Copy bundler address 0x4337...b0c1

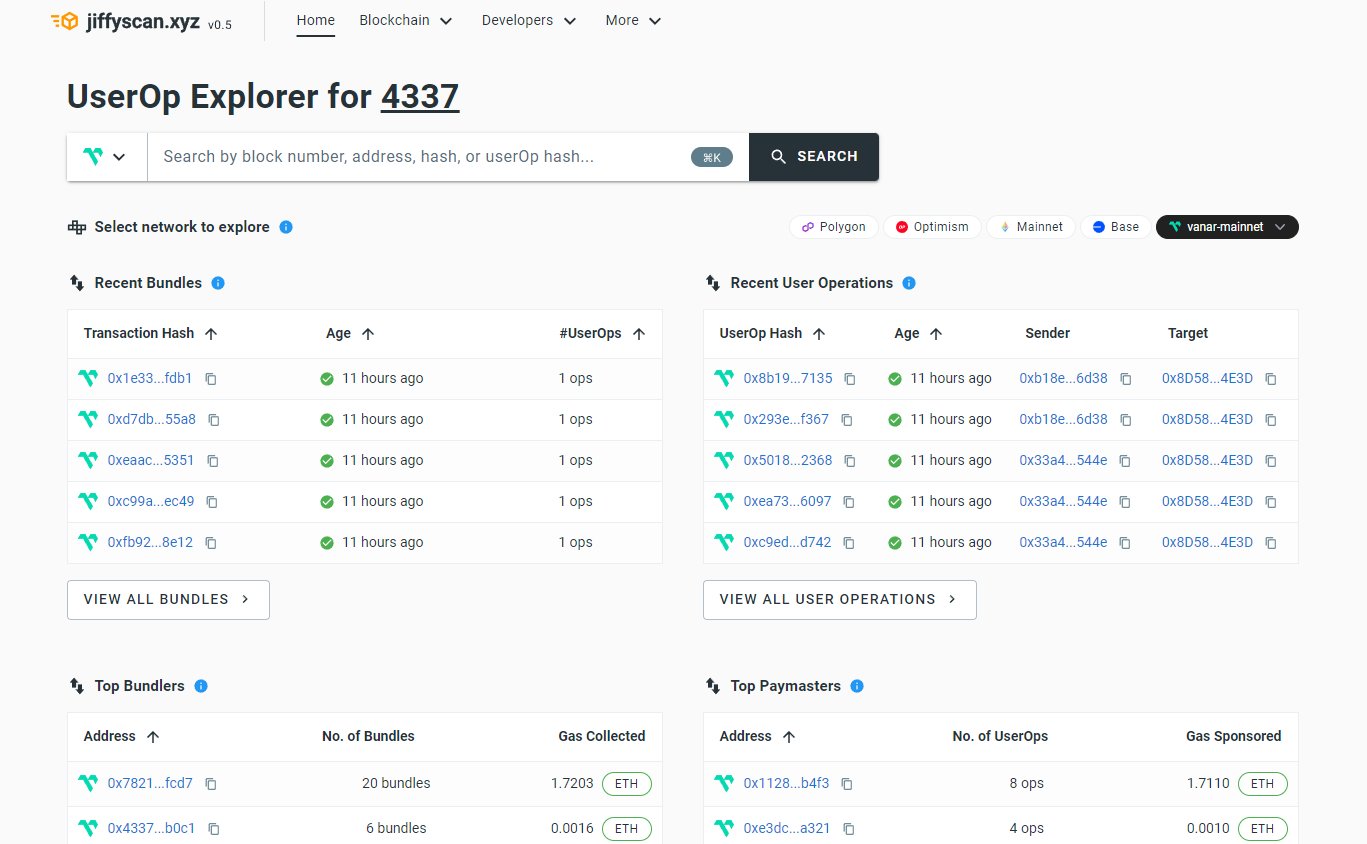click(x=214, y=829)
